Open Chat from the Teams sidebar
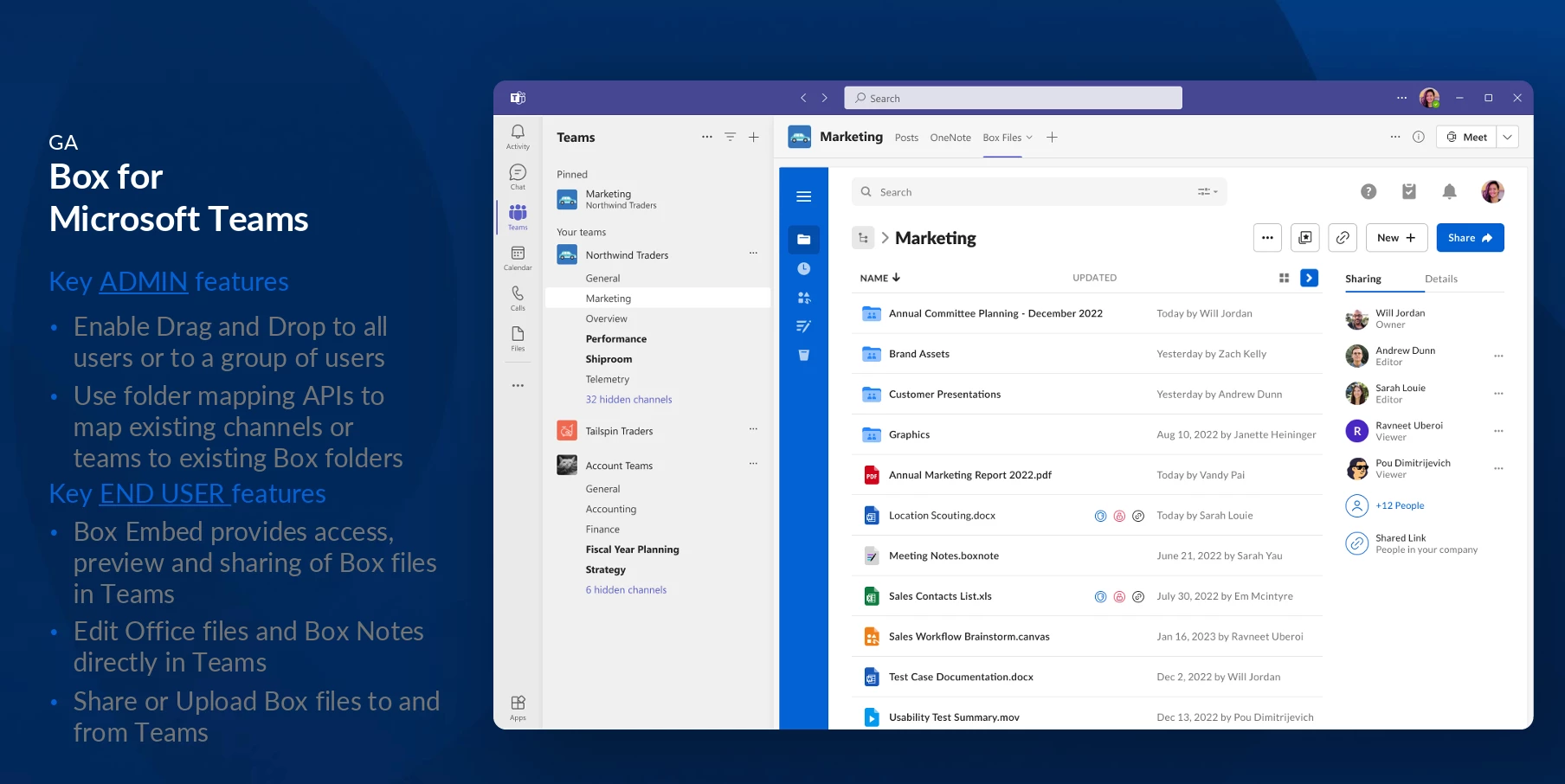1565x784 pixels. coord(518,177)
